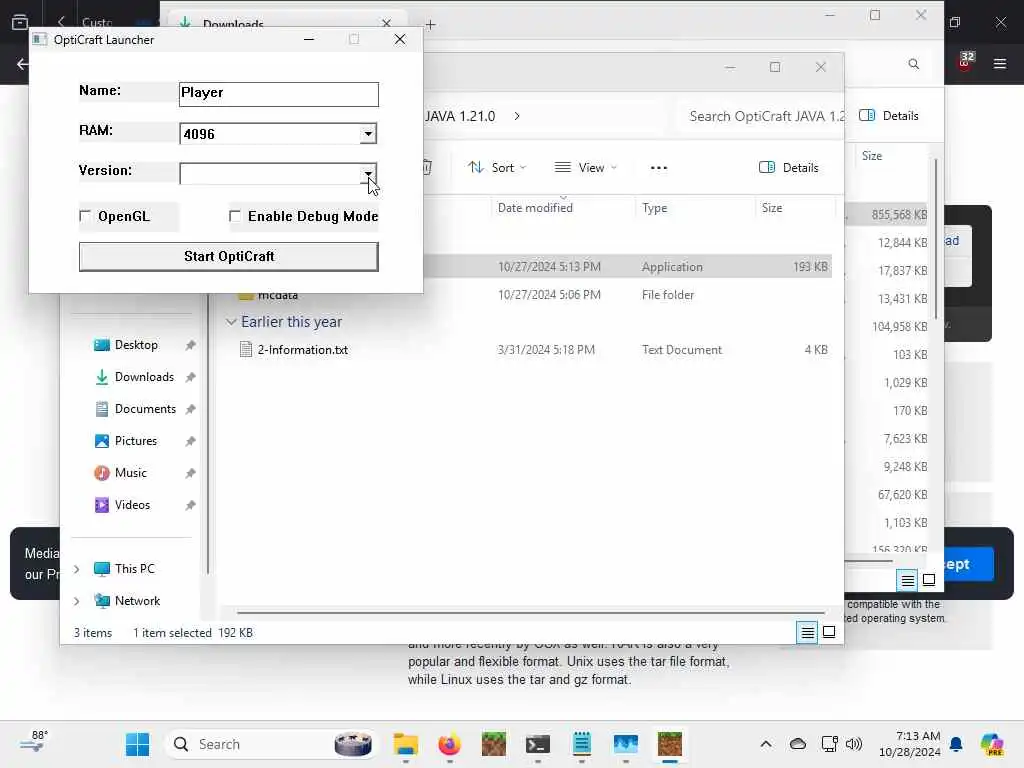
Task: Tick the Enable Debug Mode checkbox
Action: (x=235, y=216)
